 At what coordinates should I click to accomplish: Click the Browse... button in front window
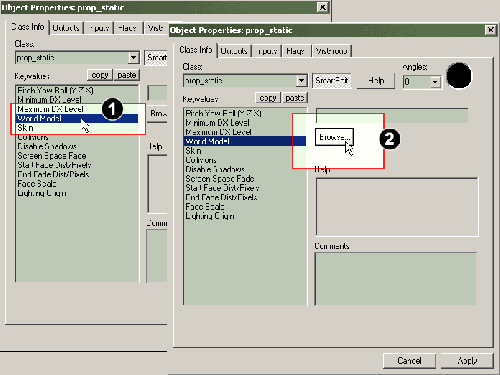pyautogui.click(x=334, y=137)
